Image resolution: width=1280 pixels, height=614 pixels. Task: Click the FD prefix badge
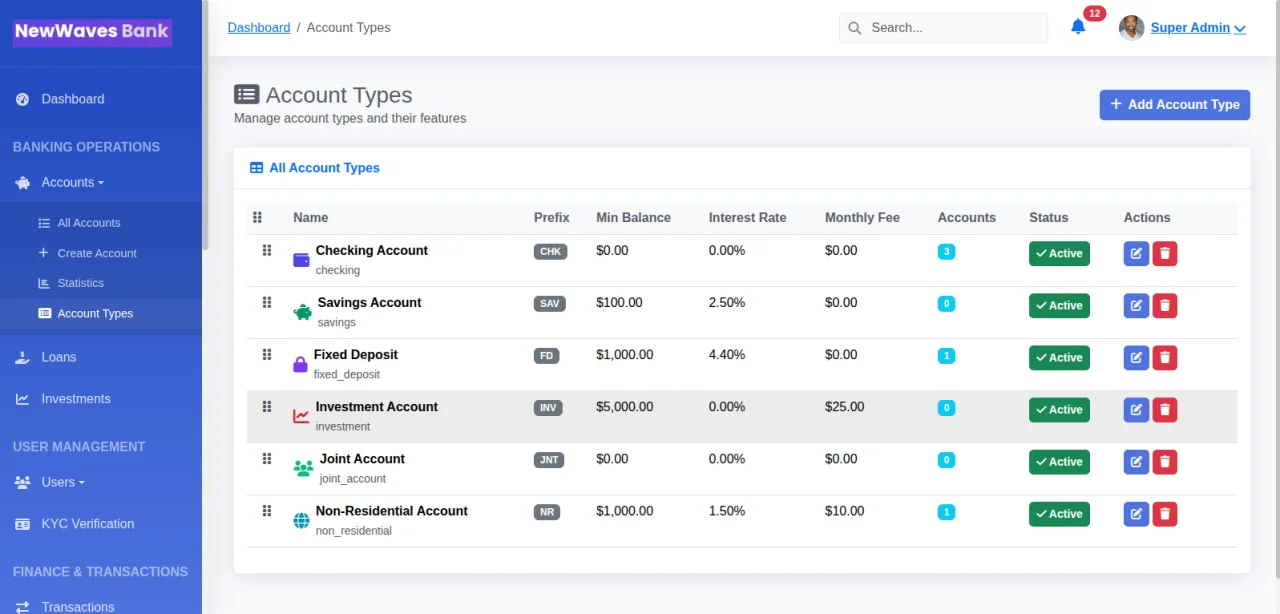546,355
